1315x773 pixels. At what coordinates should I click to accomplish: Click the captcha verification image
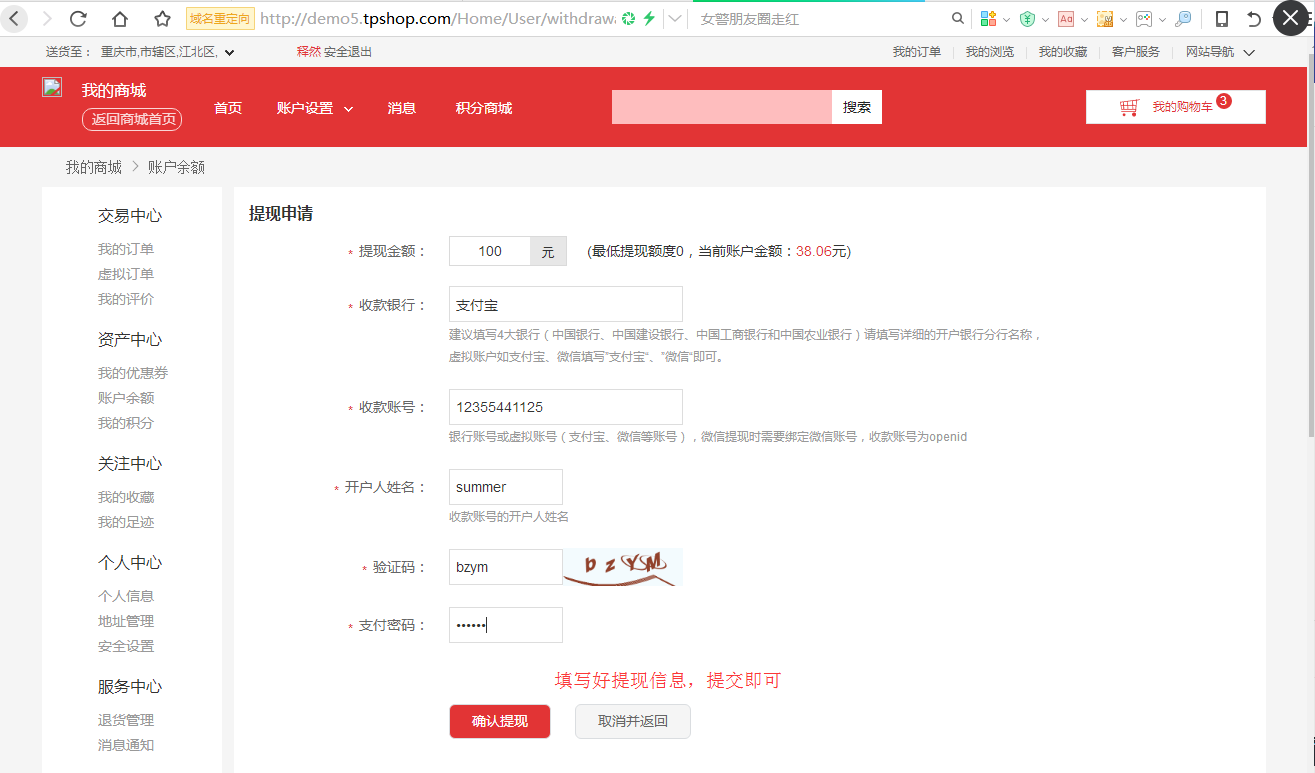tap(622, 565)
